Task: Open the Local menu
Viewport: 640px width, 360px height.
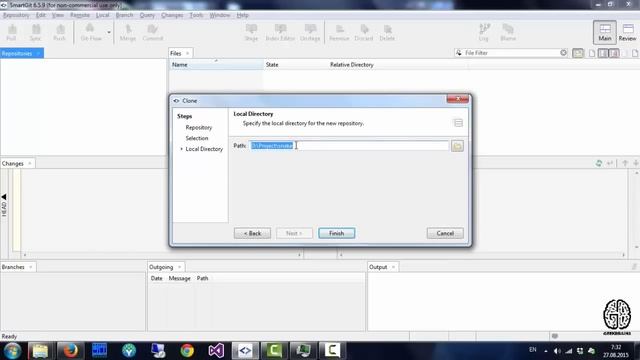Action: point(102,15)
